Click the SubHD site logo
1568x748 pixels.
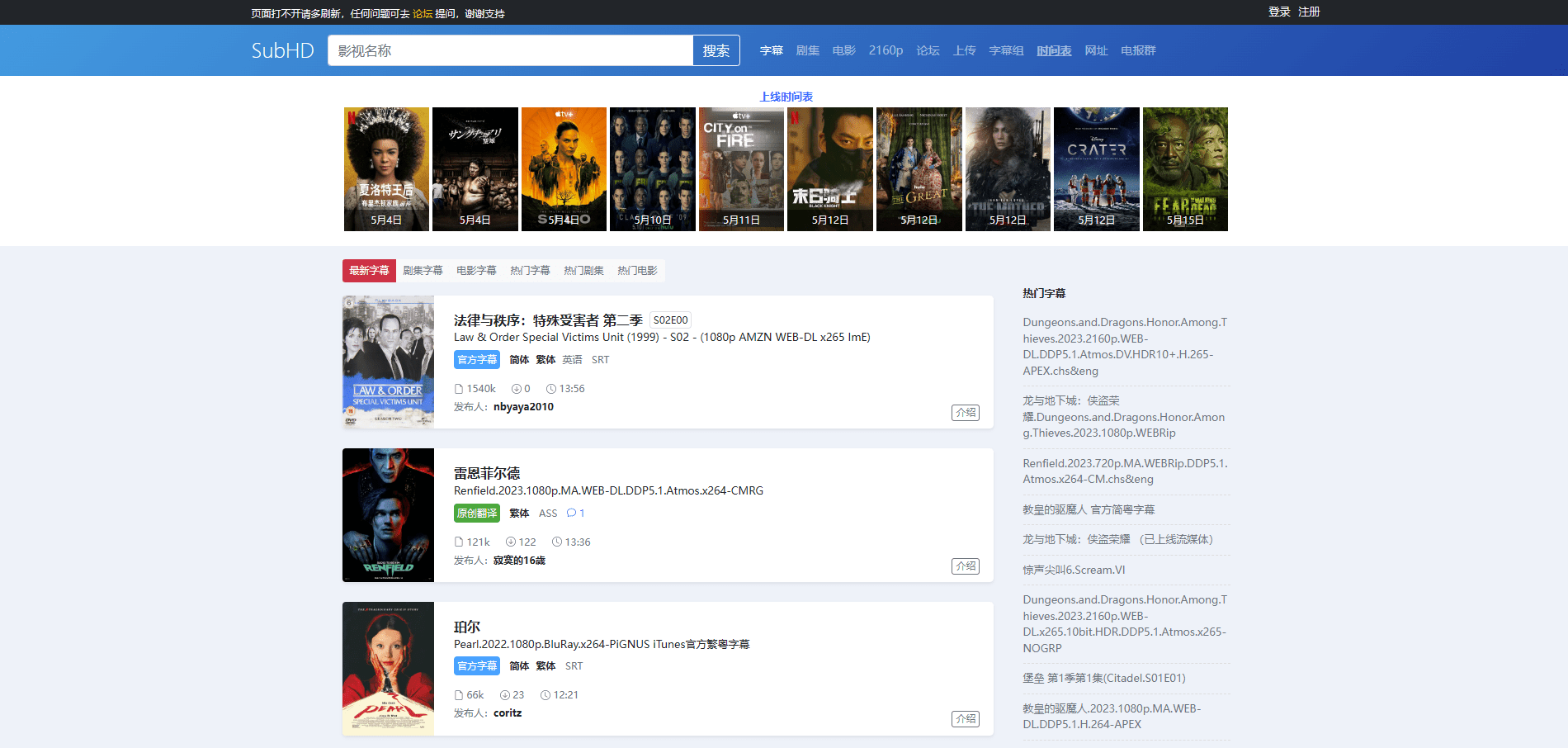click(282, 50)
